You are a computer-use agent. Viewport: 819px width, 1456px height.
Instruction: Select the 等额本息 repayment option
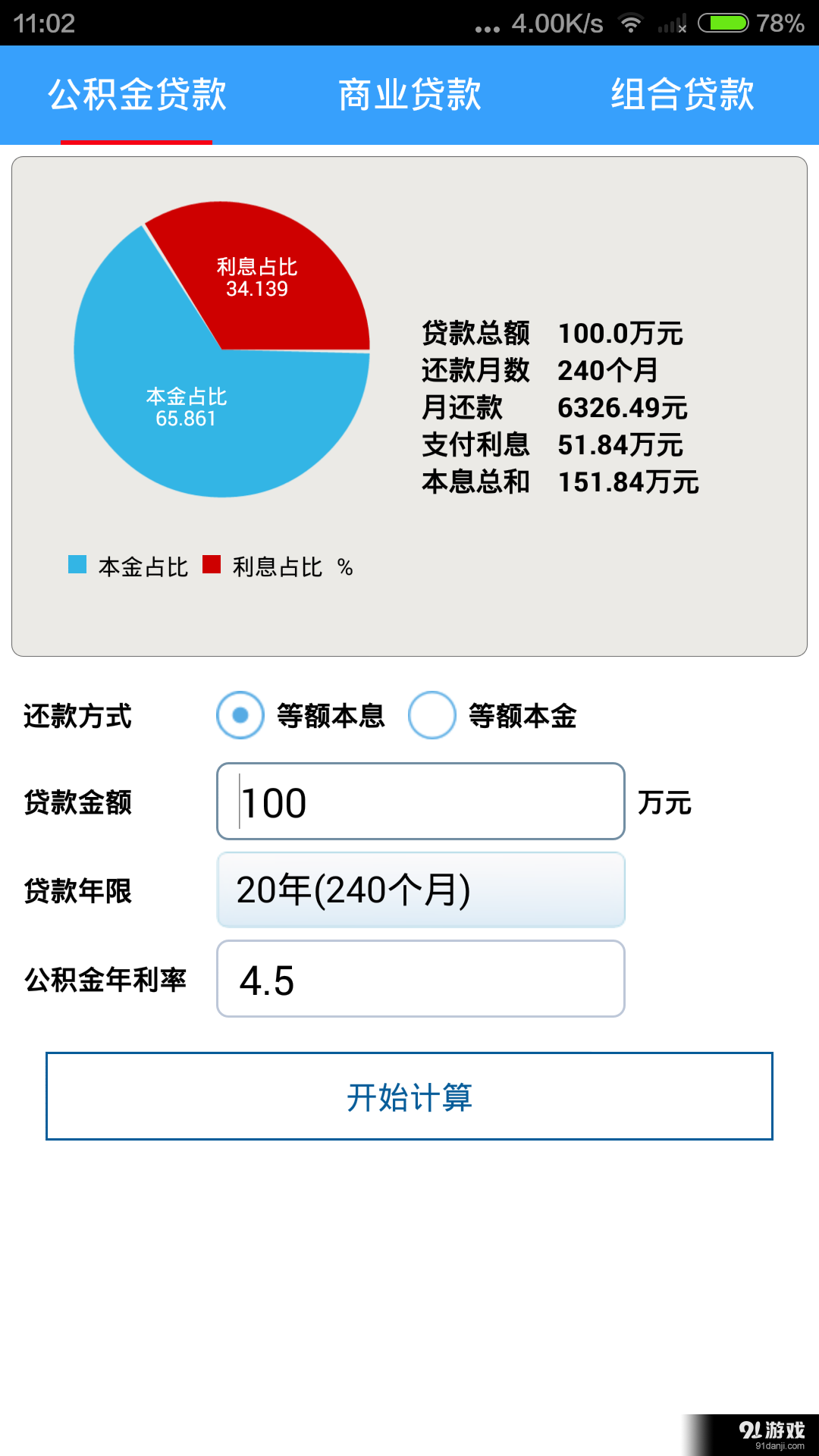pos(240,714)
